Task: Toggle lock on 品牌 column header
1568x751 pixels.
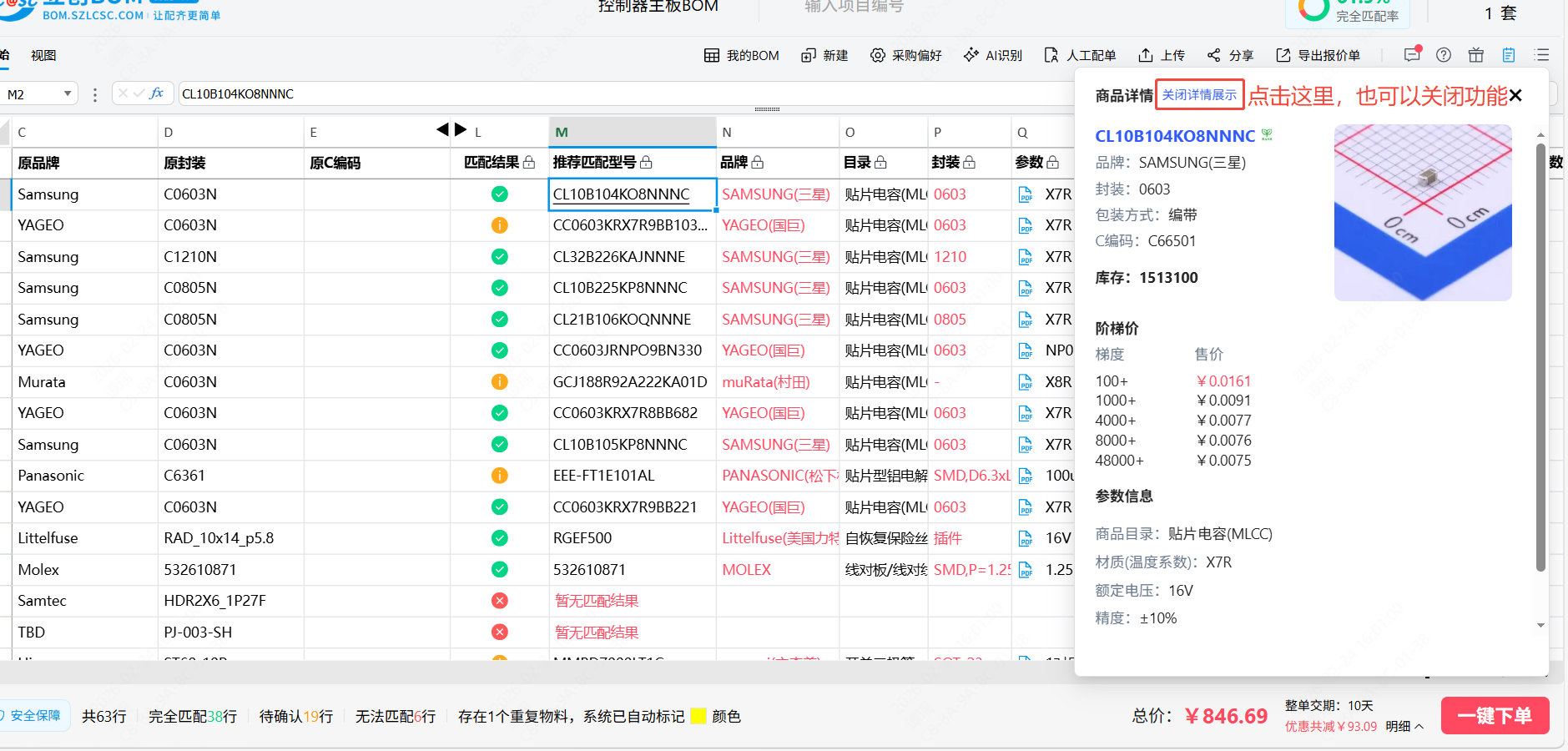Action: point(758,162)
